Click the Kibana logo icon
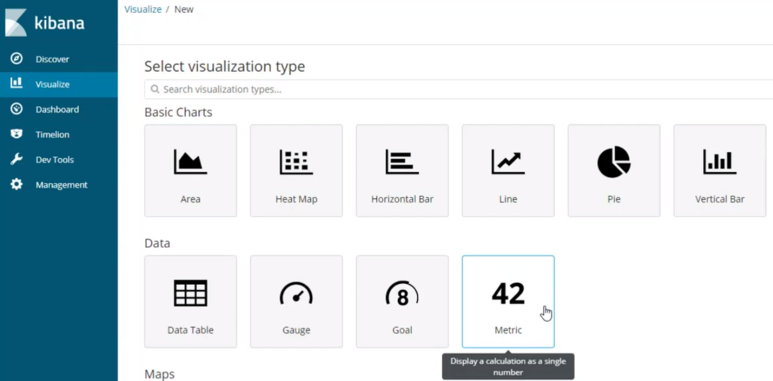The width and height of the screenshot is (773, 381). [x=16, y=22]
